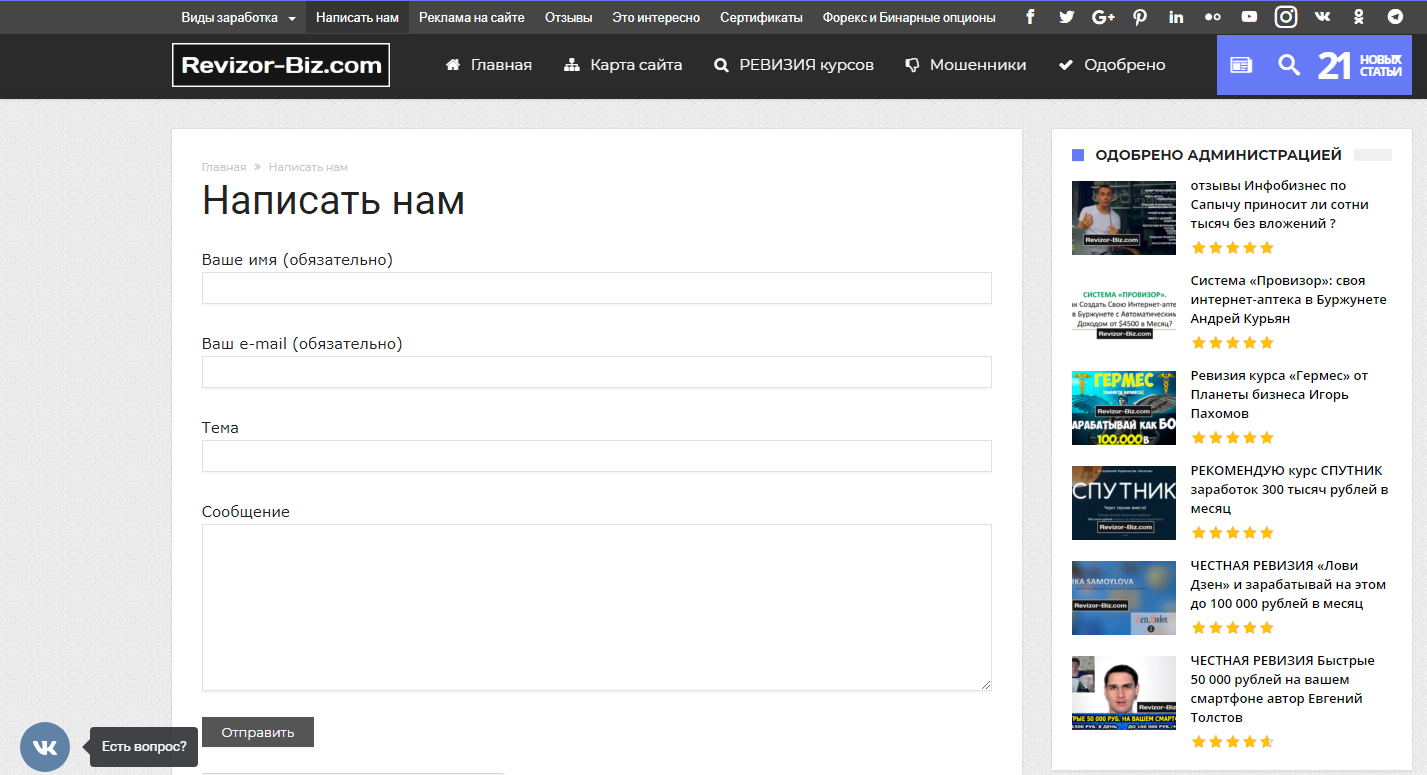Go to РЕВИЗИЯ курсов section
The image size is (1427, 775).
click(794, 65)
